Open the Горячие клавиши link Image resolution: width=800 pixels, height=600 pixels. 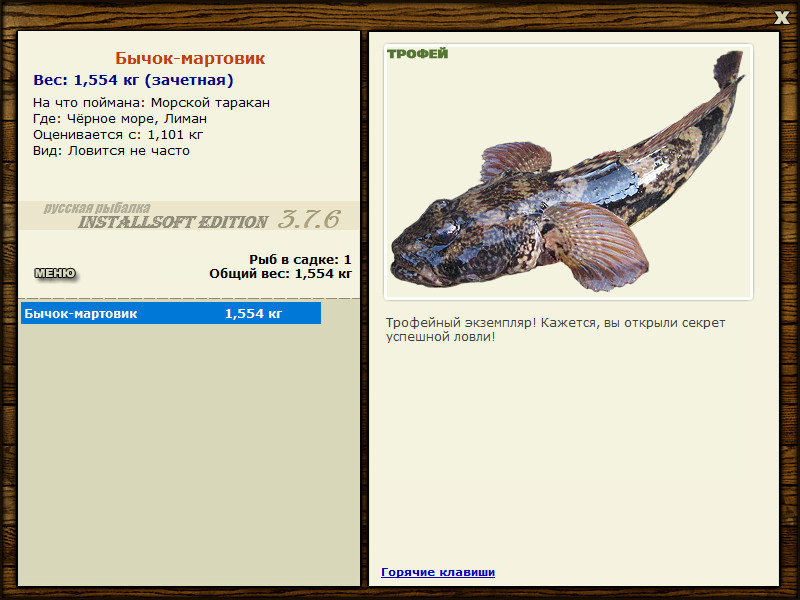(438, 572)
